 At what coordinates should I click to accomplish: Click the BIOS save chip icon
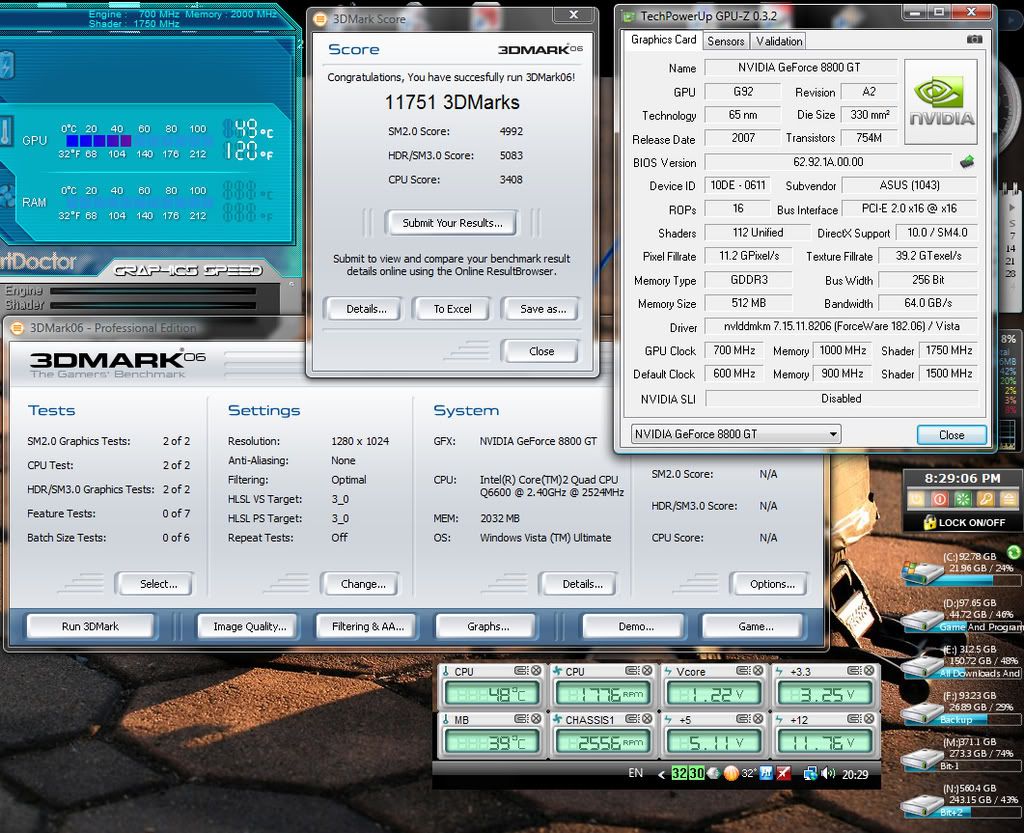(x=967, y=162)
